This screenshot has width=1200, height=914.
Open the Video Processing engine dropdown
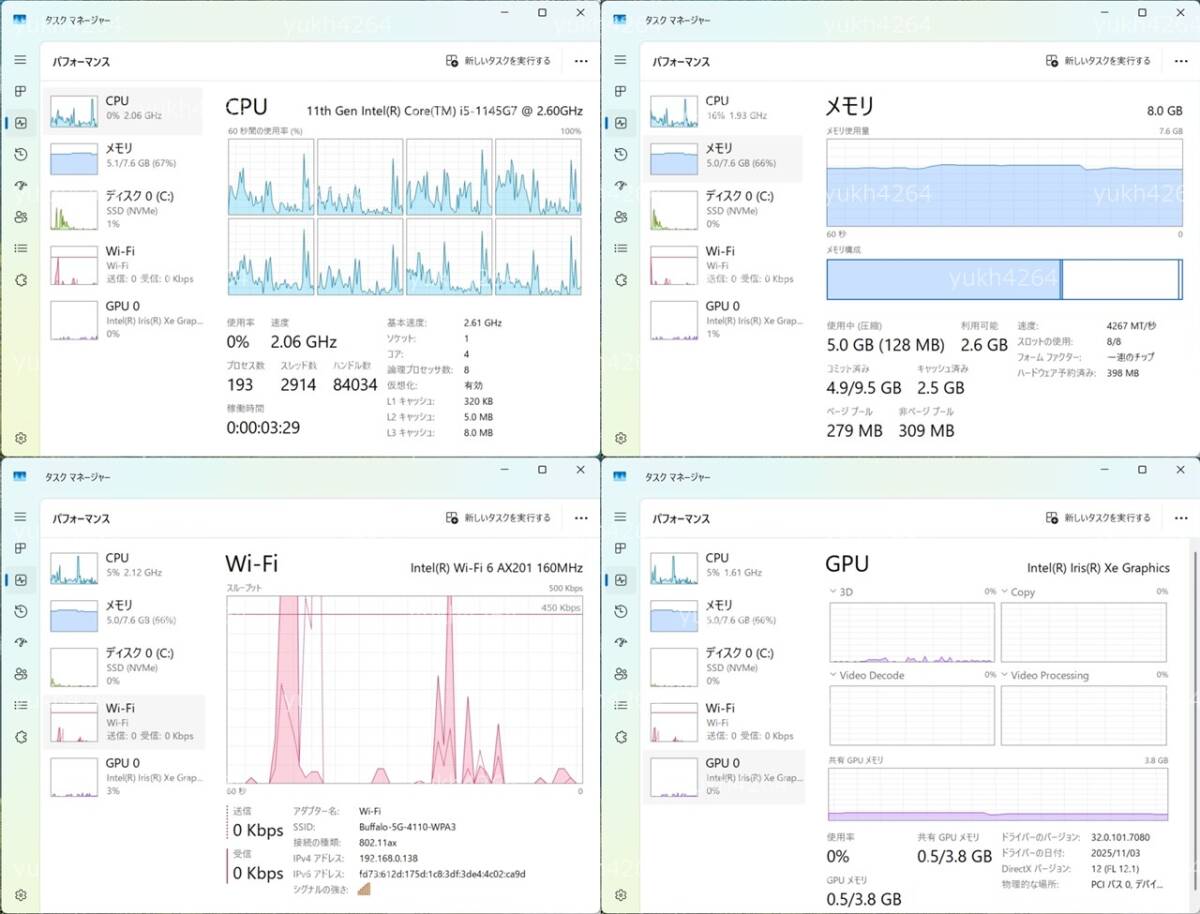[1005, 675]
